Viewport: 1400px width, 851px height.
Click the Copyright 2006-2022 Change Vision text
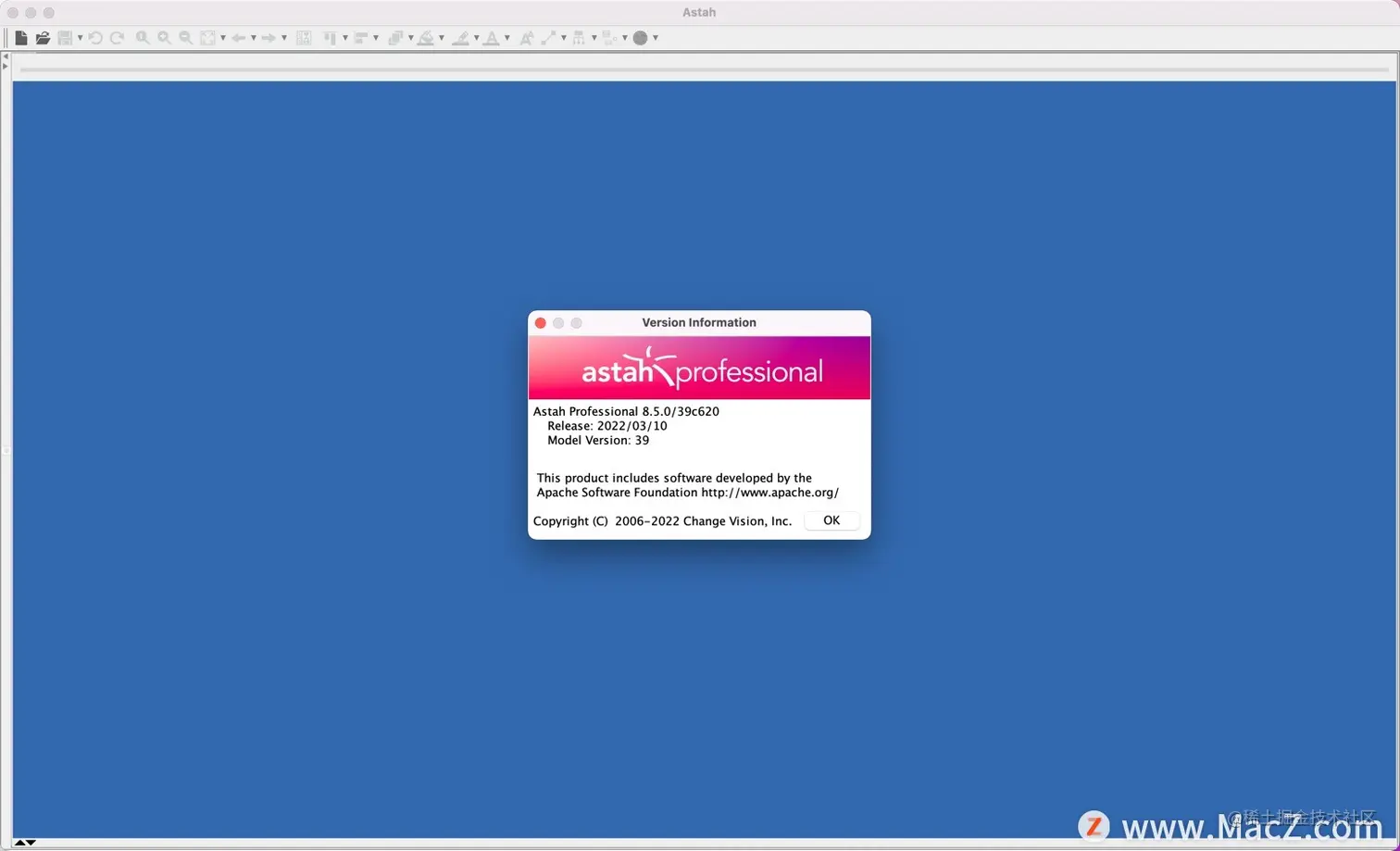click(663, 521)
